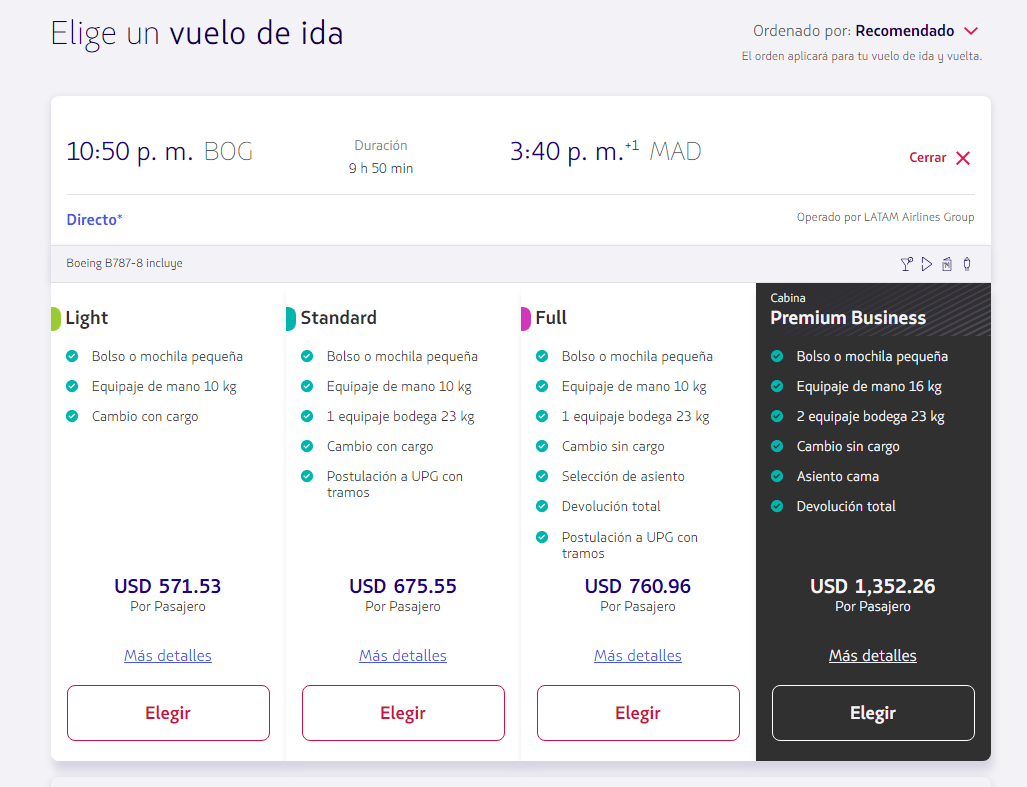The height and width of the screenshot is (787, 1027).
Task: Open Más detalles for Full fare
Action: [638, 655]
